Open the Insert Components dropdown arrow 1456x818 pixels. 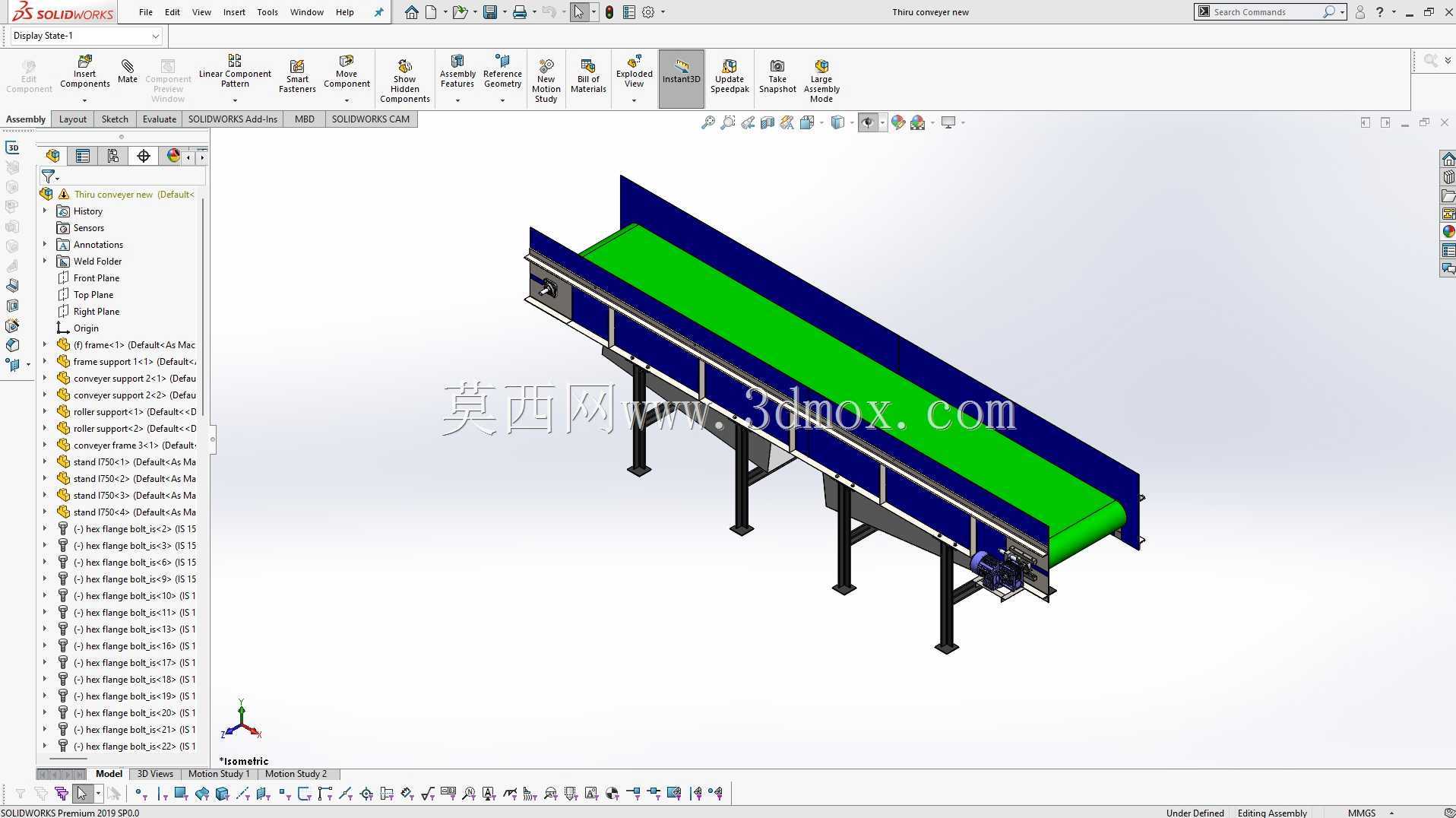[84, 100]
